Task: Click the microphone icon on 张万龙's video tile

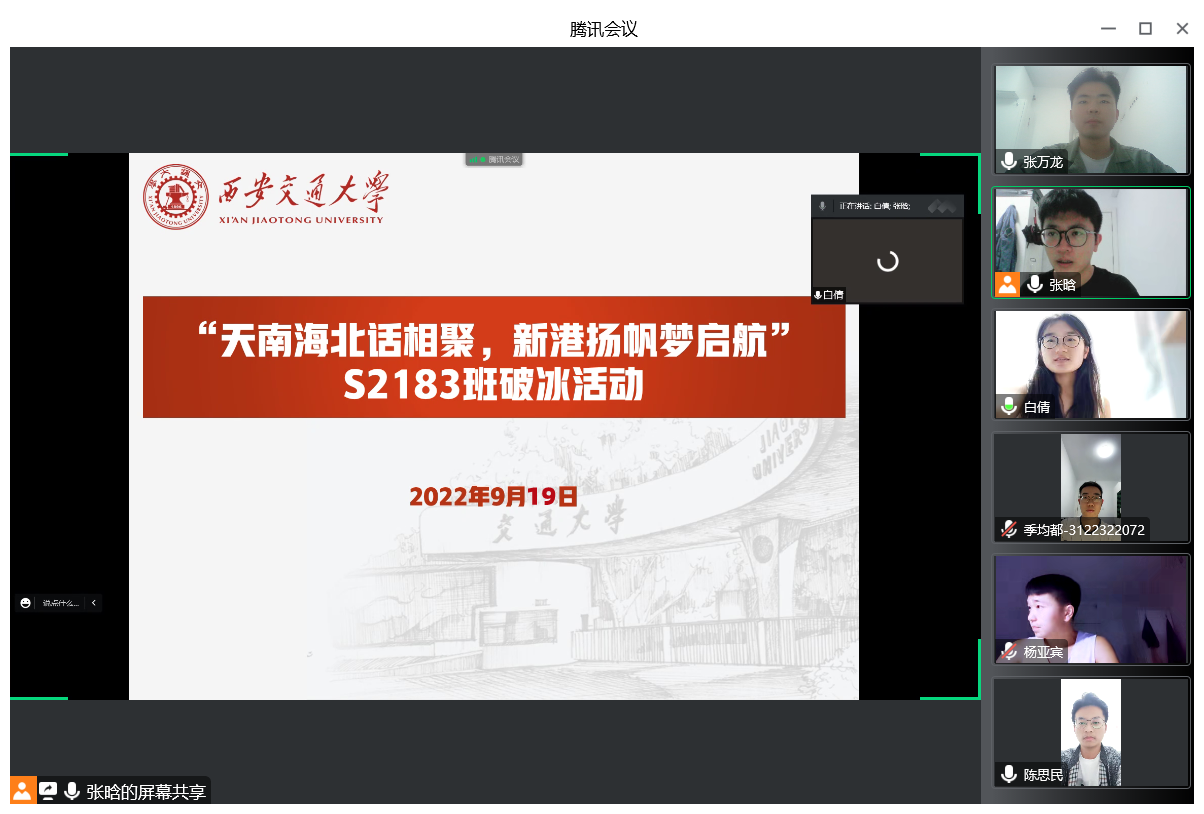Action: (1009, 162)
